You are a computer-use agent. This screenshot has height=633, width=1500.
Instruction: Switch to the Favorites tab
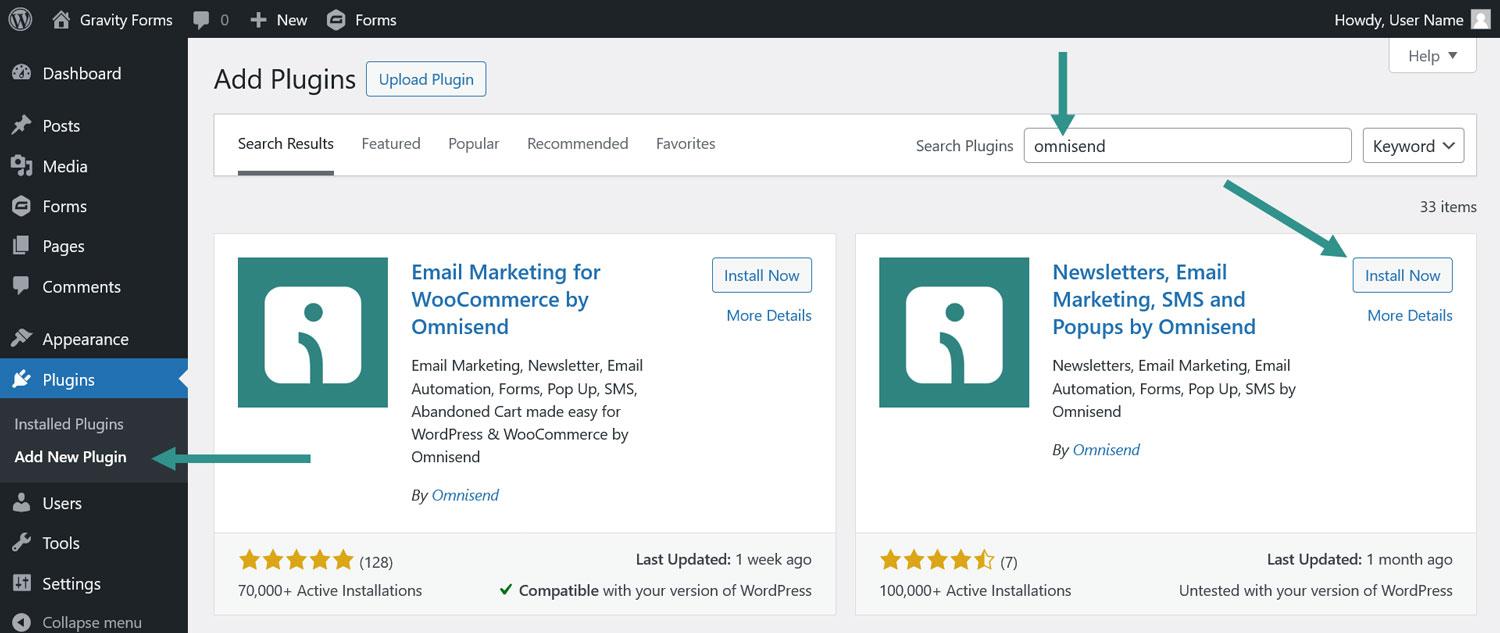(x=686, y=144)
